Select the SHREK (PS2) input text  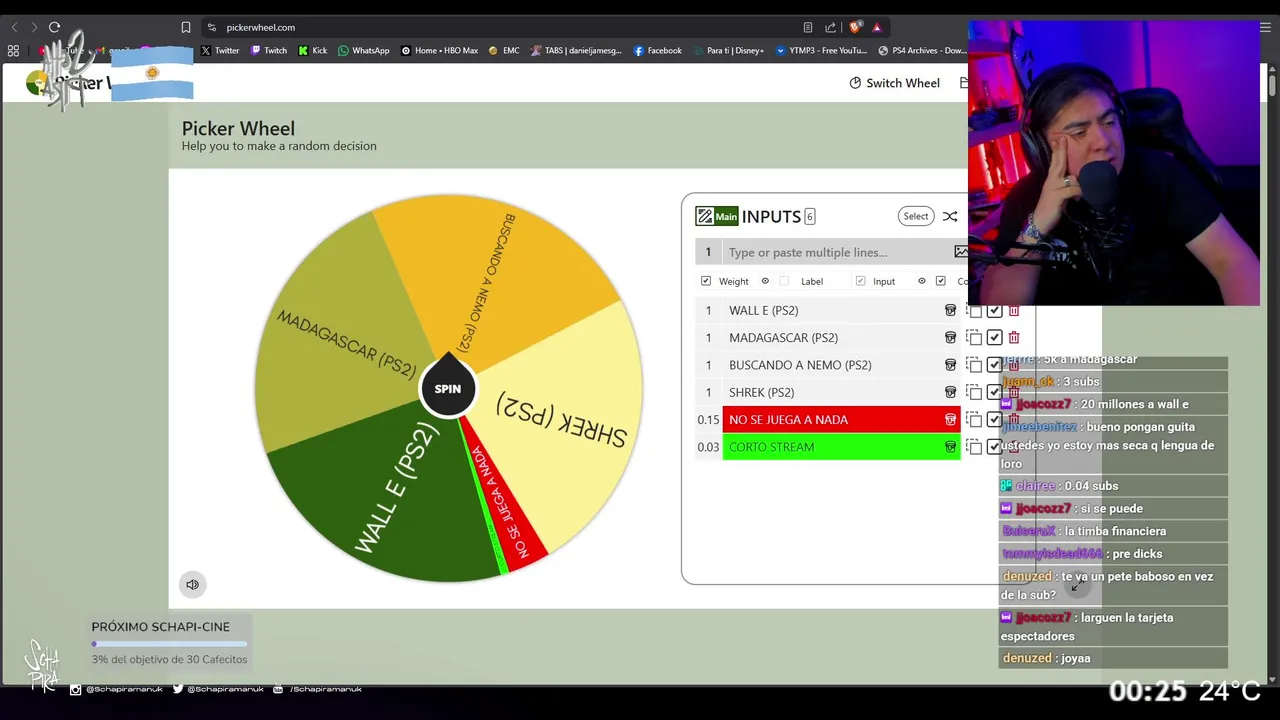click(761, 392)
